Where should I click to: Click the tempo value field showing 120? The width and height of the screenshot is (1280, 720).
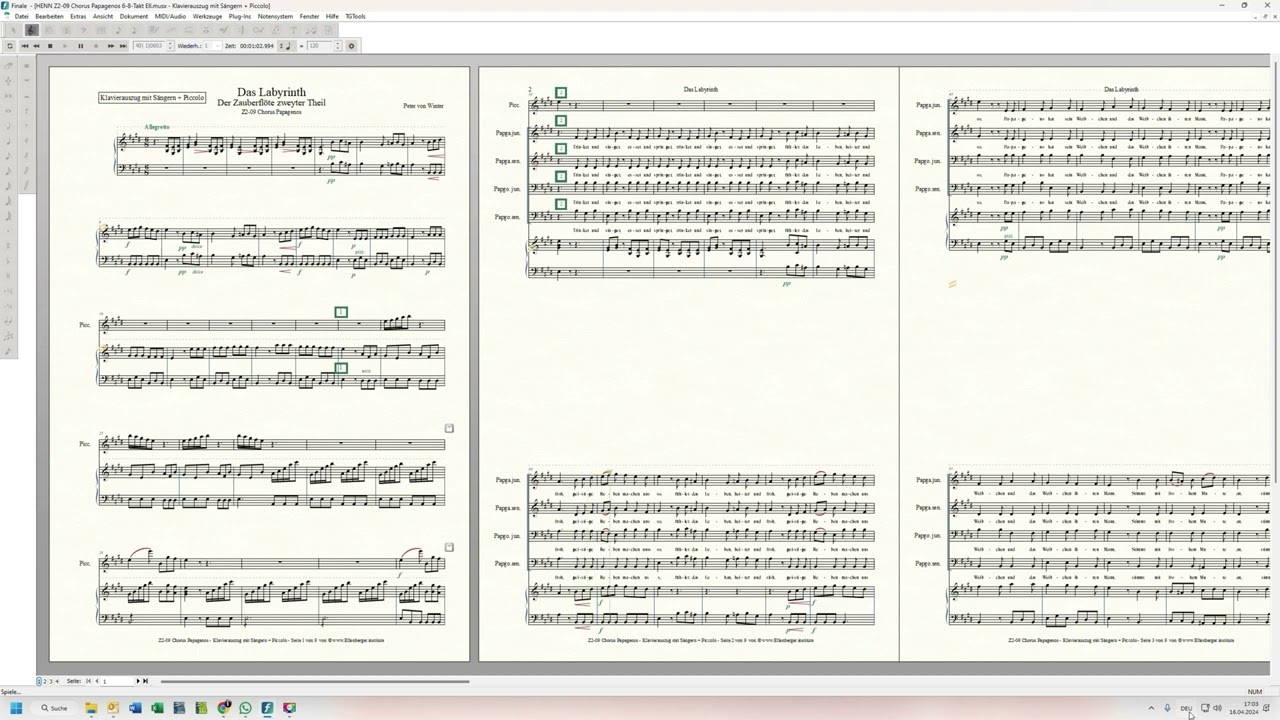[319, 46]
